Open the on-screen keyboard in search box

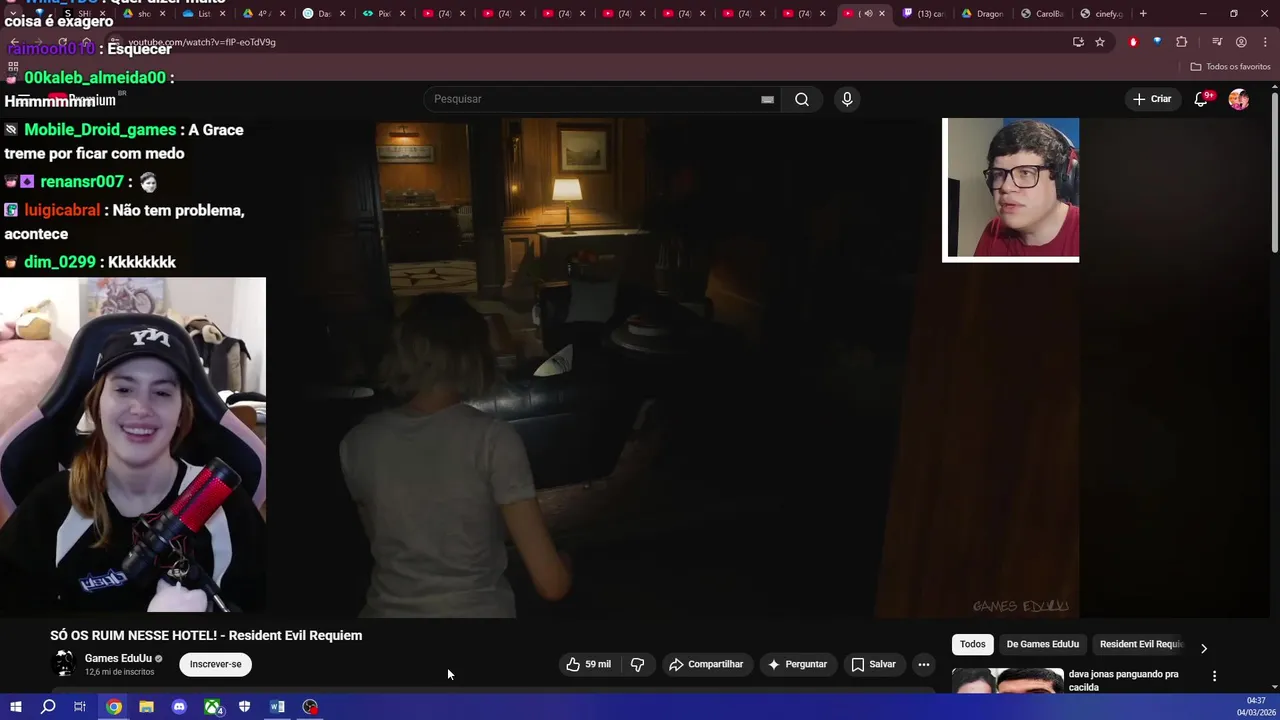[767, 99]
